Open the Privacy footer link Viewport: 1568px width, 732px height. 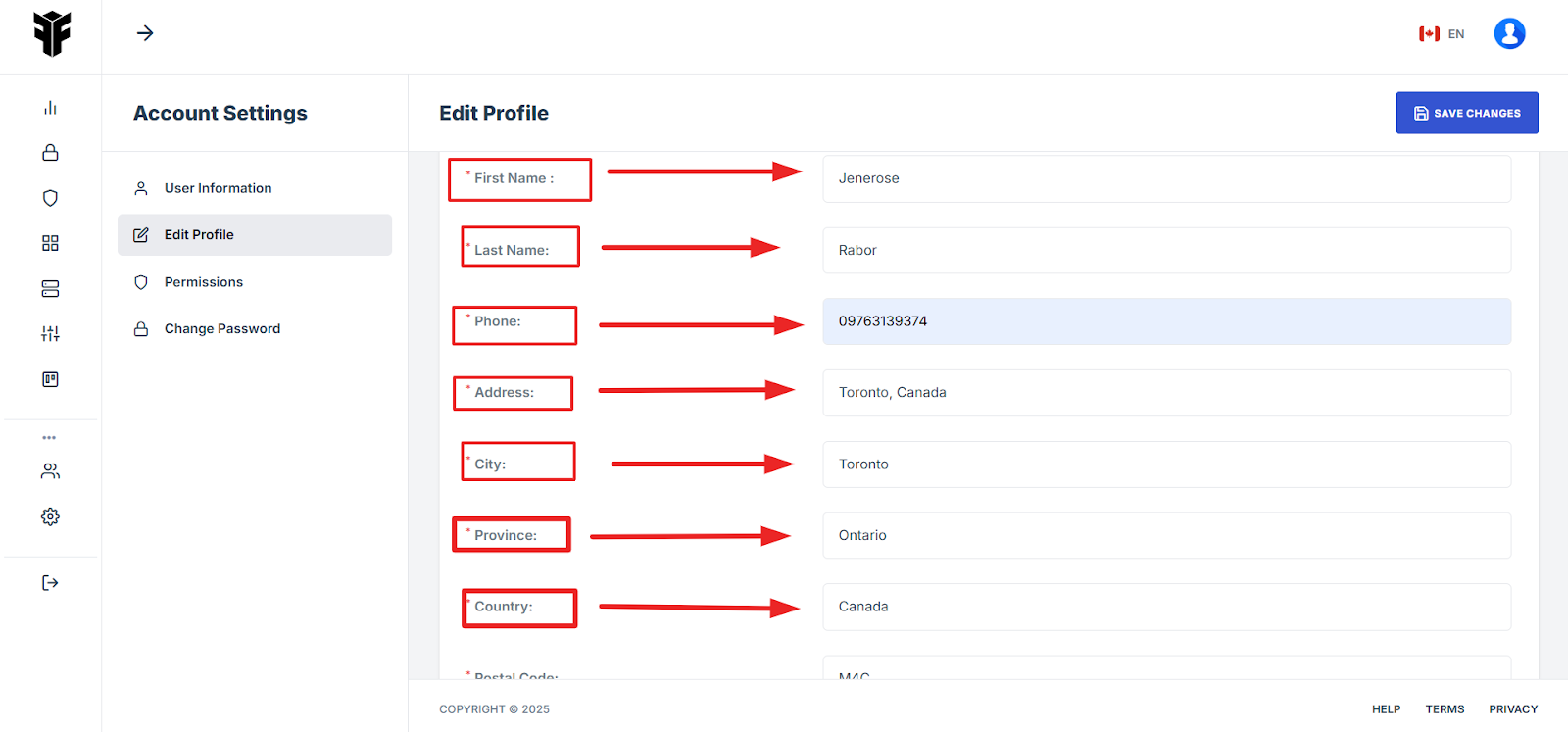1513,709
